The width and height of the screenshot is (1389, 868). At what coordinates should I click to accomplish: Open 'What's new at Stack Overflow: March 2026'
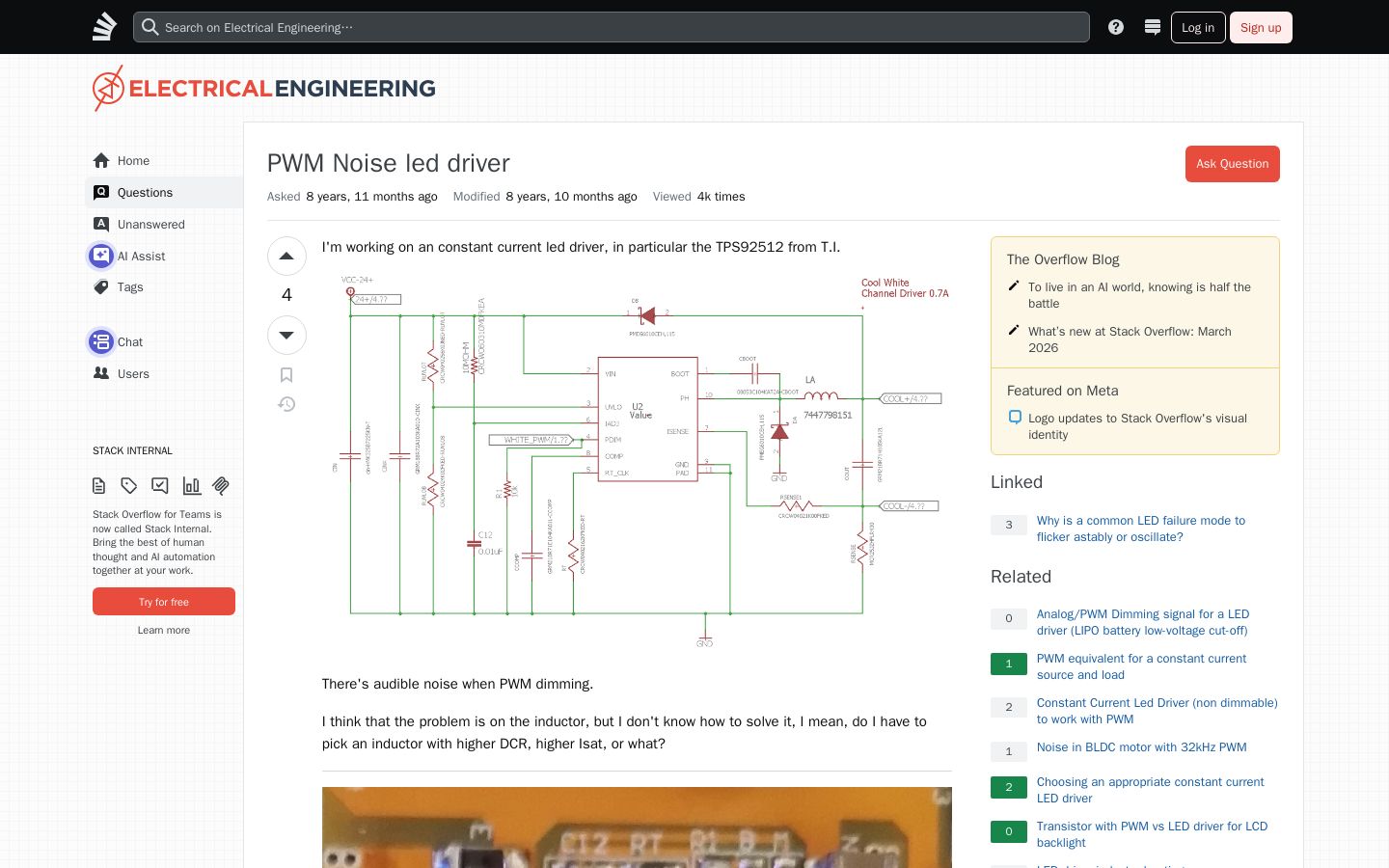(1130, 339)
